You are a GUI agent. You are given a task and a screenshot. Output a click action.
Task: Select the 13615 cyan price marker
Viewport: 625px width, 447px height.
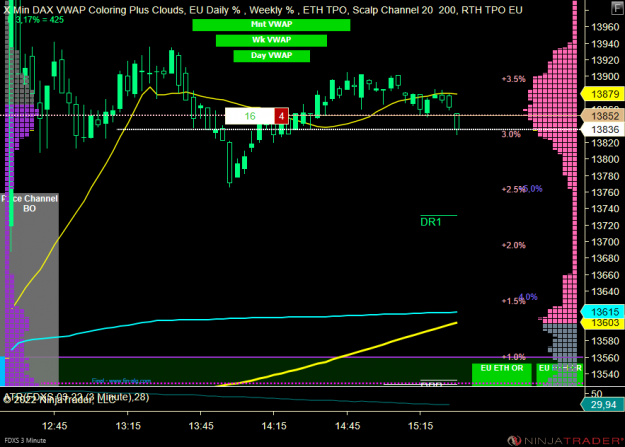(602, 311)
